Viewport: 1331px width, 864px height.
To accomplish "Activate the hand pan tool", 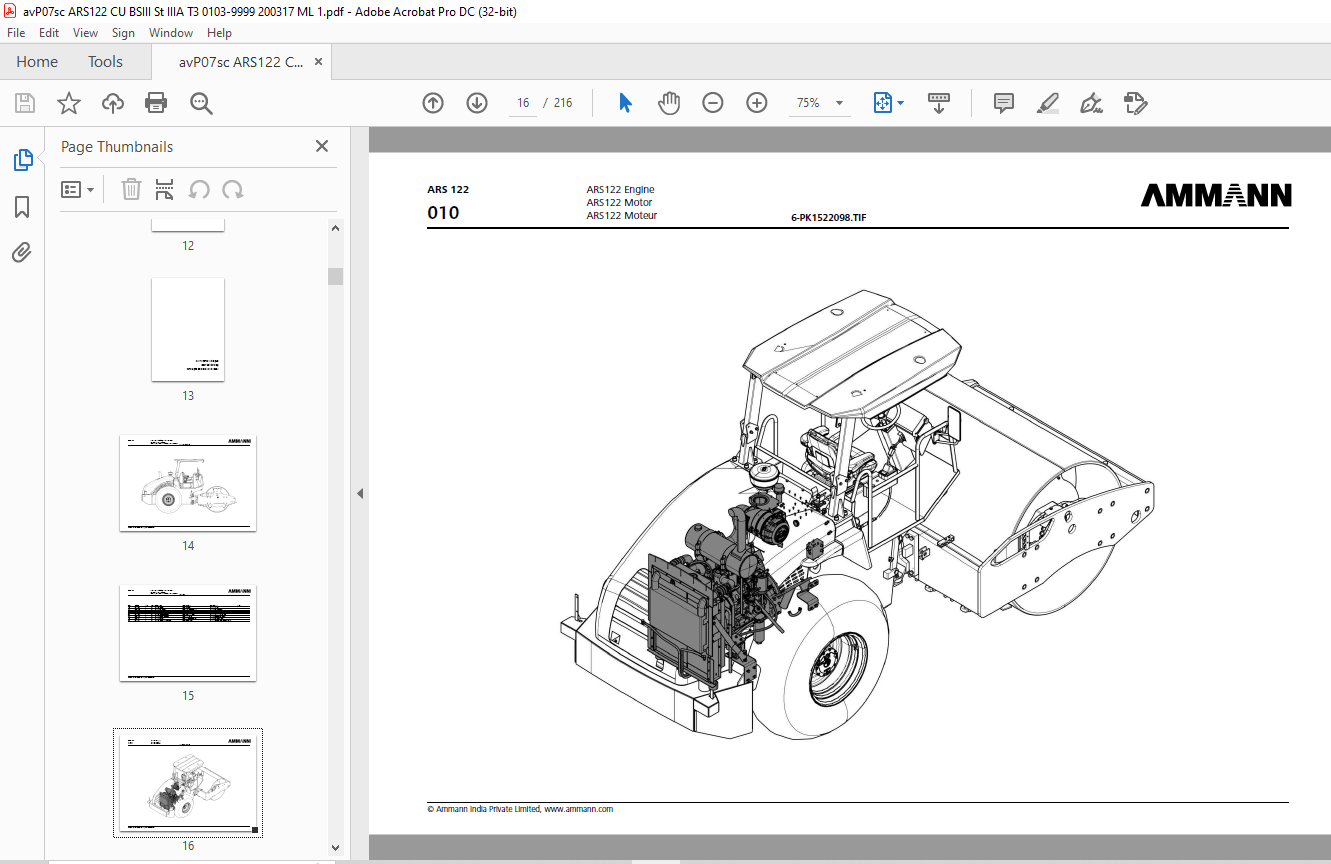I will (669, 103).
